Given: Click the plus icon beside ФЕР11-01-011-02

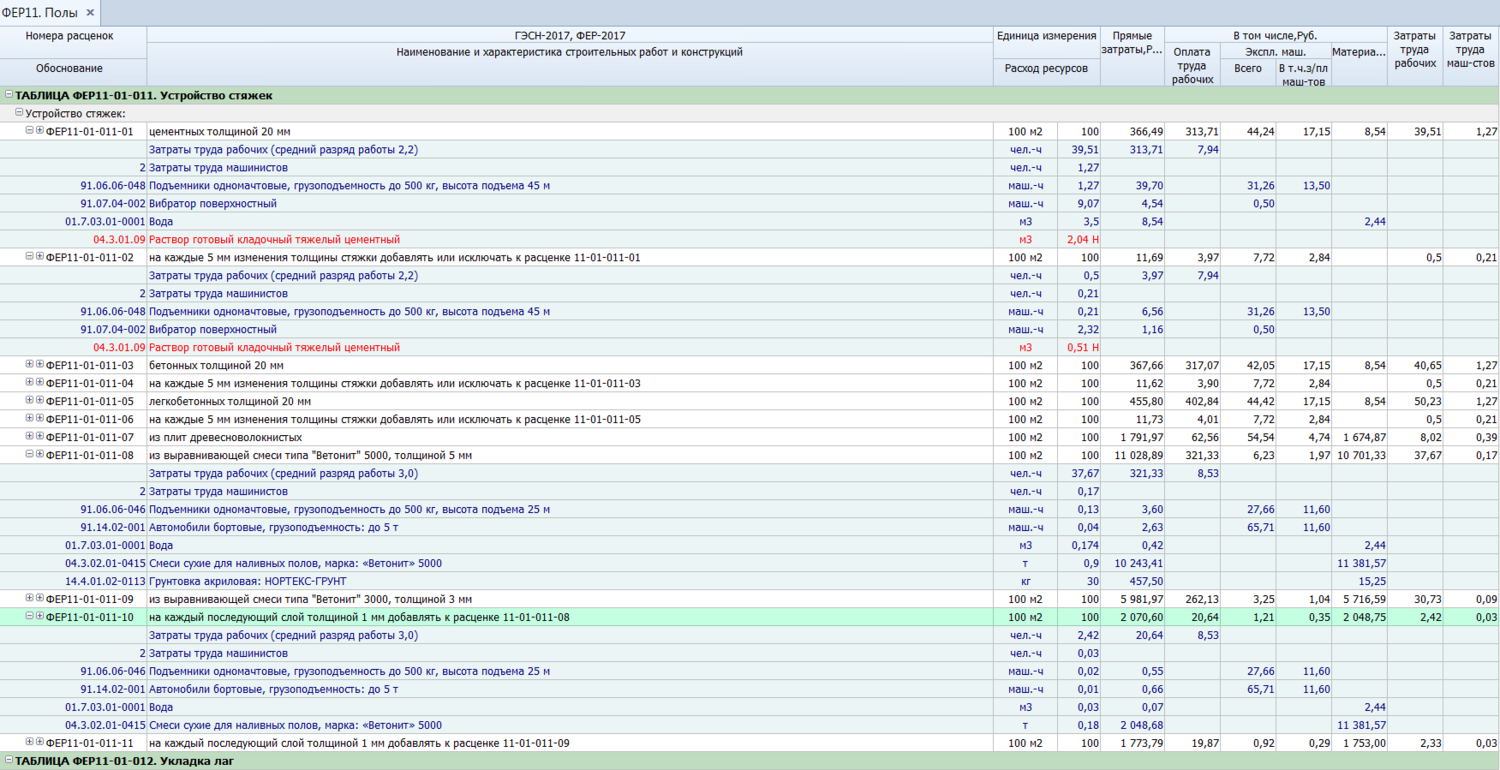Looking at the screenshot, I should click(40, 257).
